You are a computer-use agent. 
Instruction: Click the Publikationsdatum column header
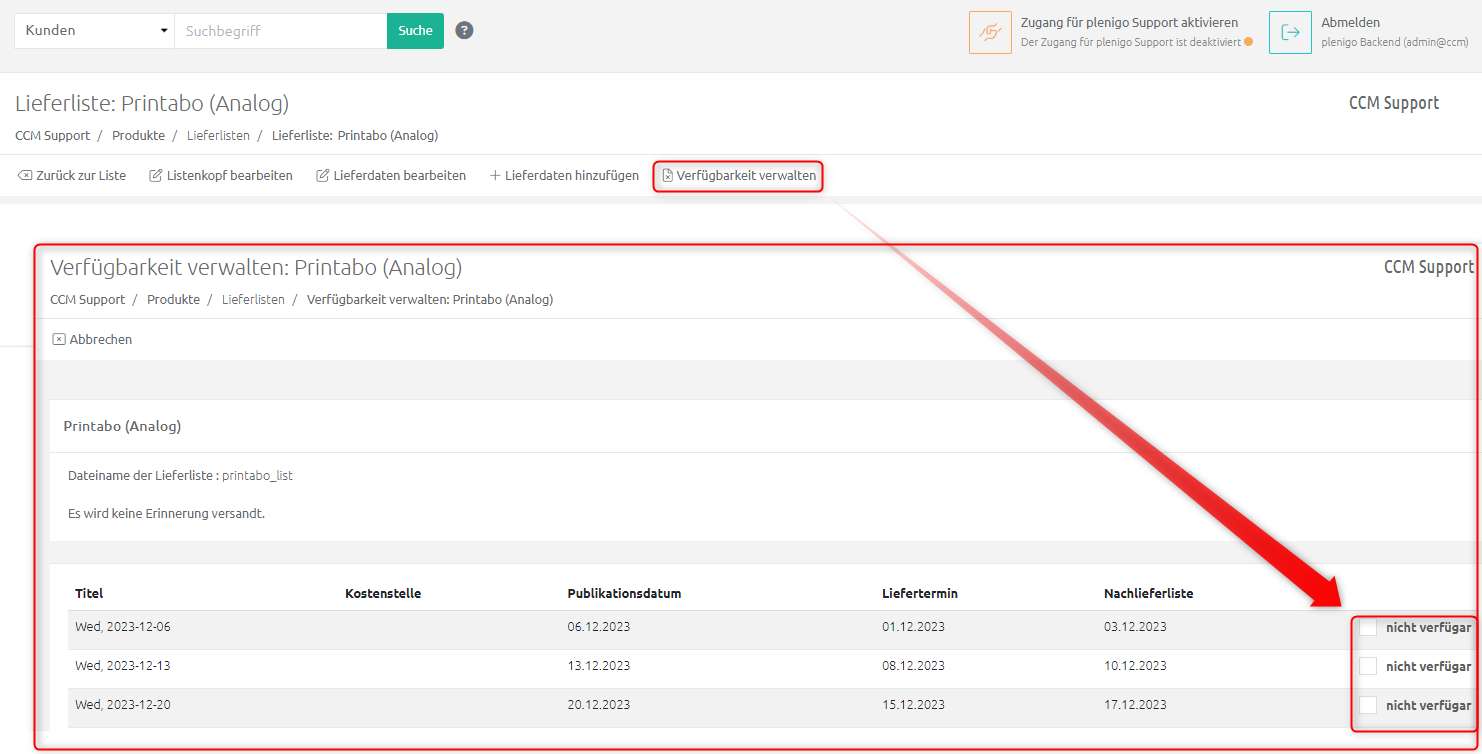tap(624, 593)
